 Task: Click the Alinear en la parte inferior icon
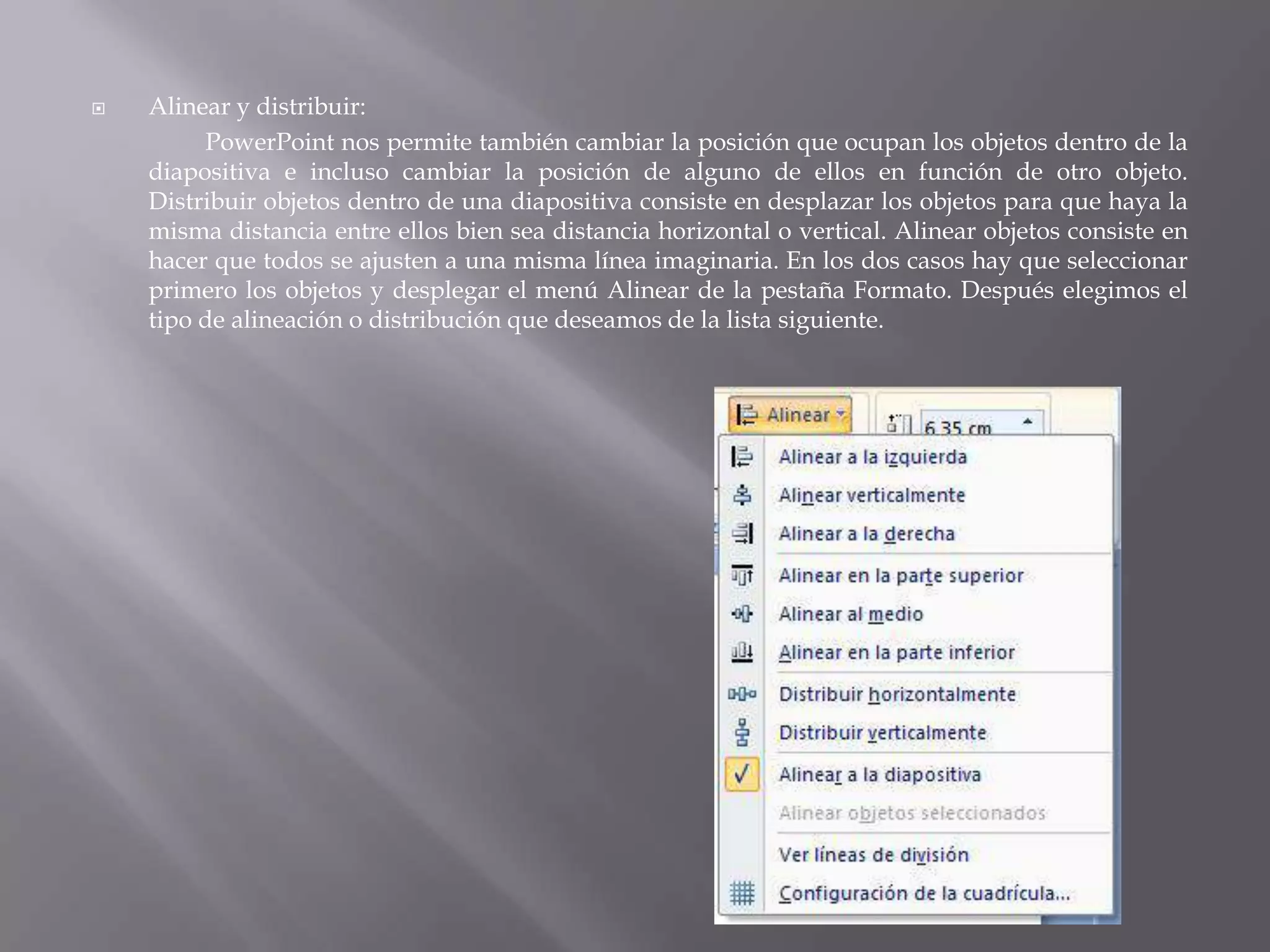(742, 653)
